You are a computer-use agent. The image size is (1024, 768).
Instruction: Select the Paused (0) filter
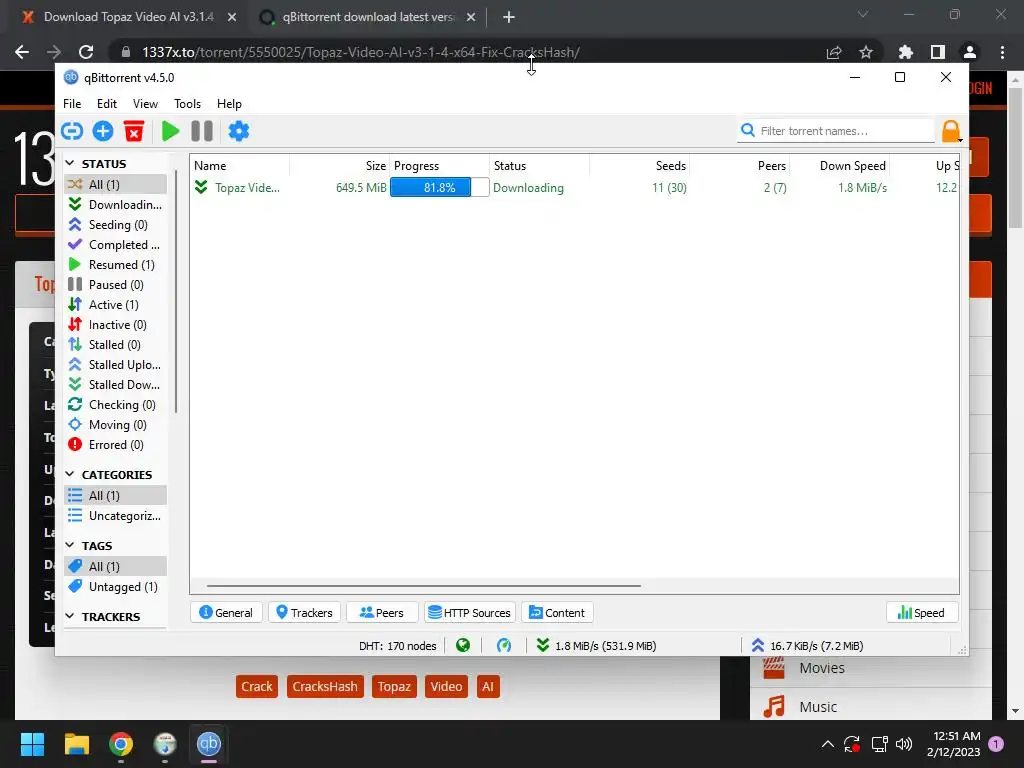(116, 285)
